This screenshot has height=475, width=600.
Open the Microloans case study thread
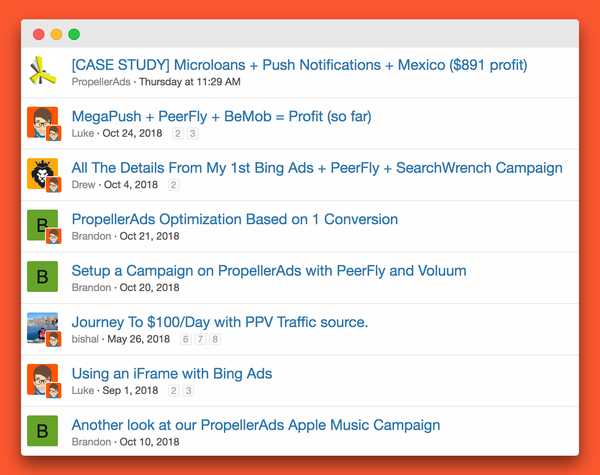299,65
